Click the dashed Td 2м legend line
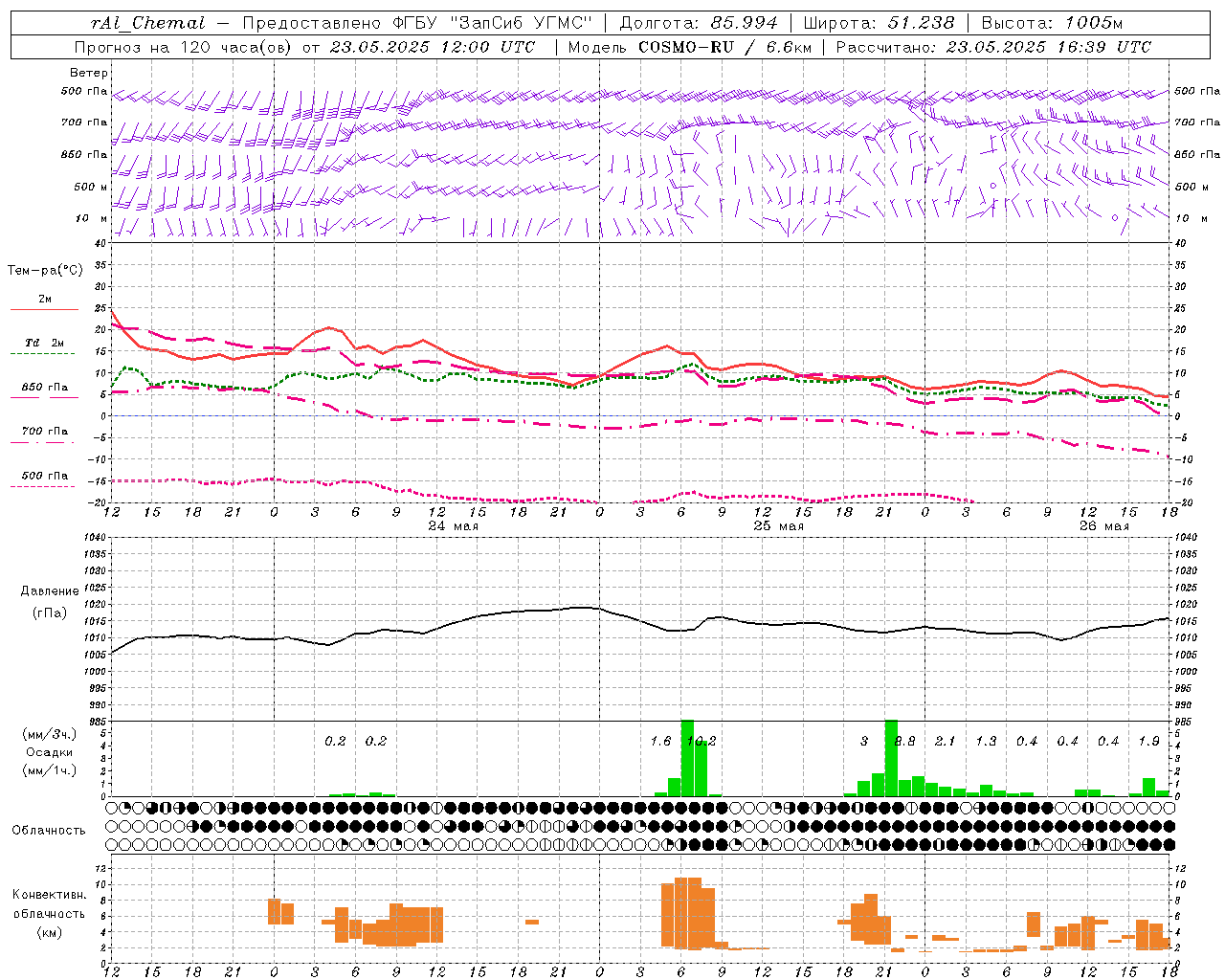 pos(44,353)
